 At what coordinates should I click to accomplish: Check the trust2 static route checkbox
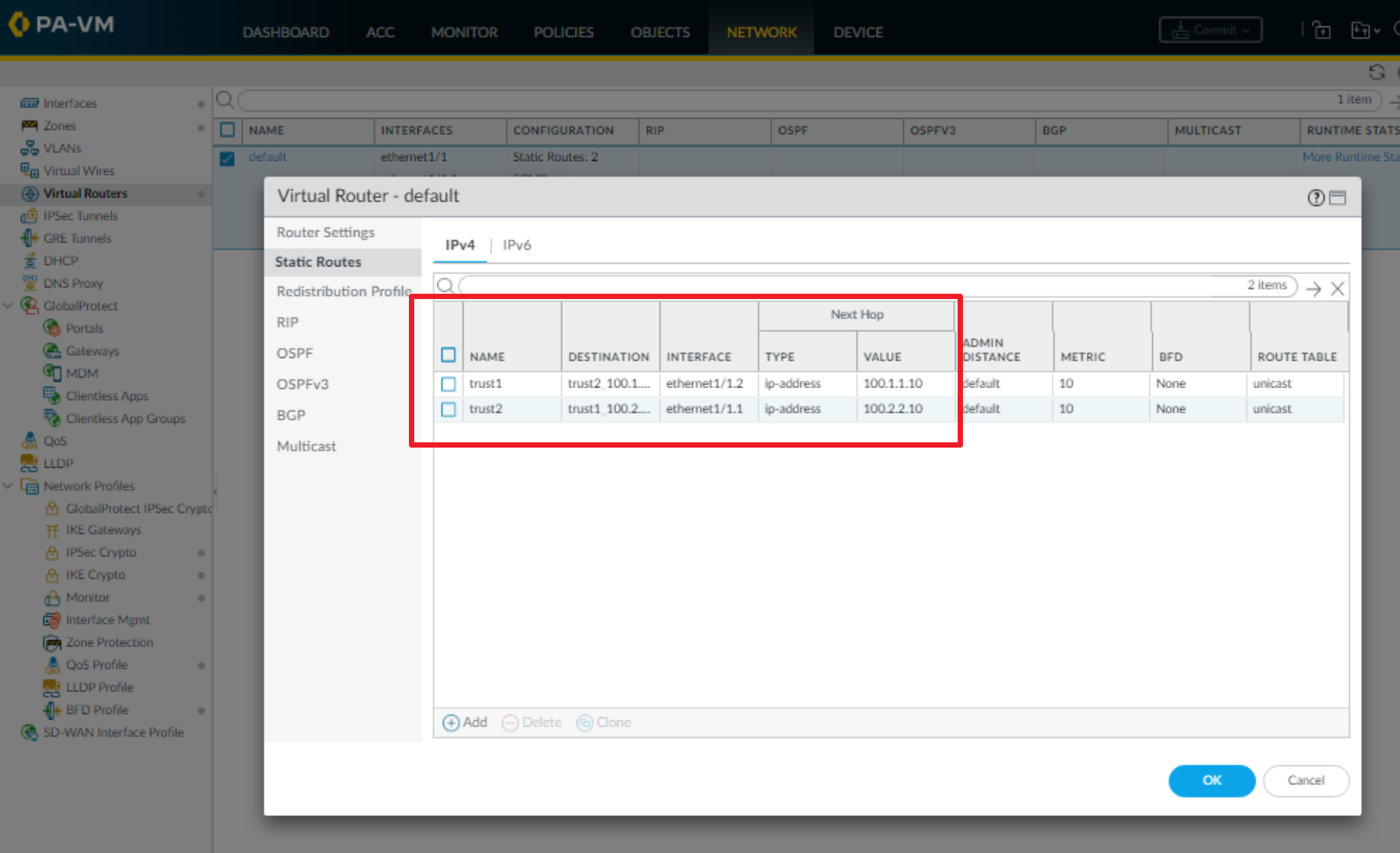[448, 410]
